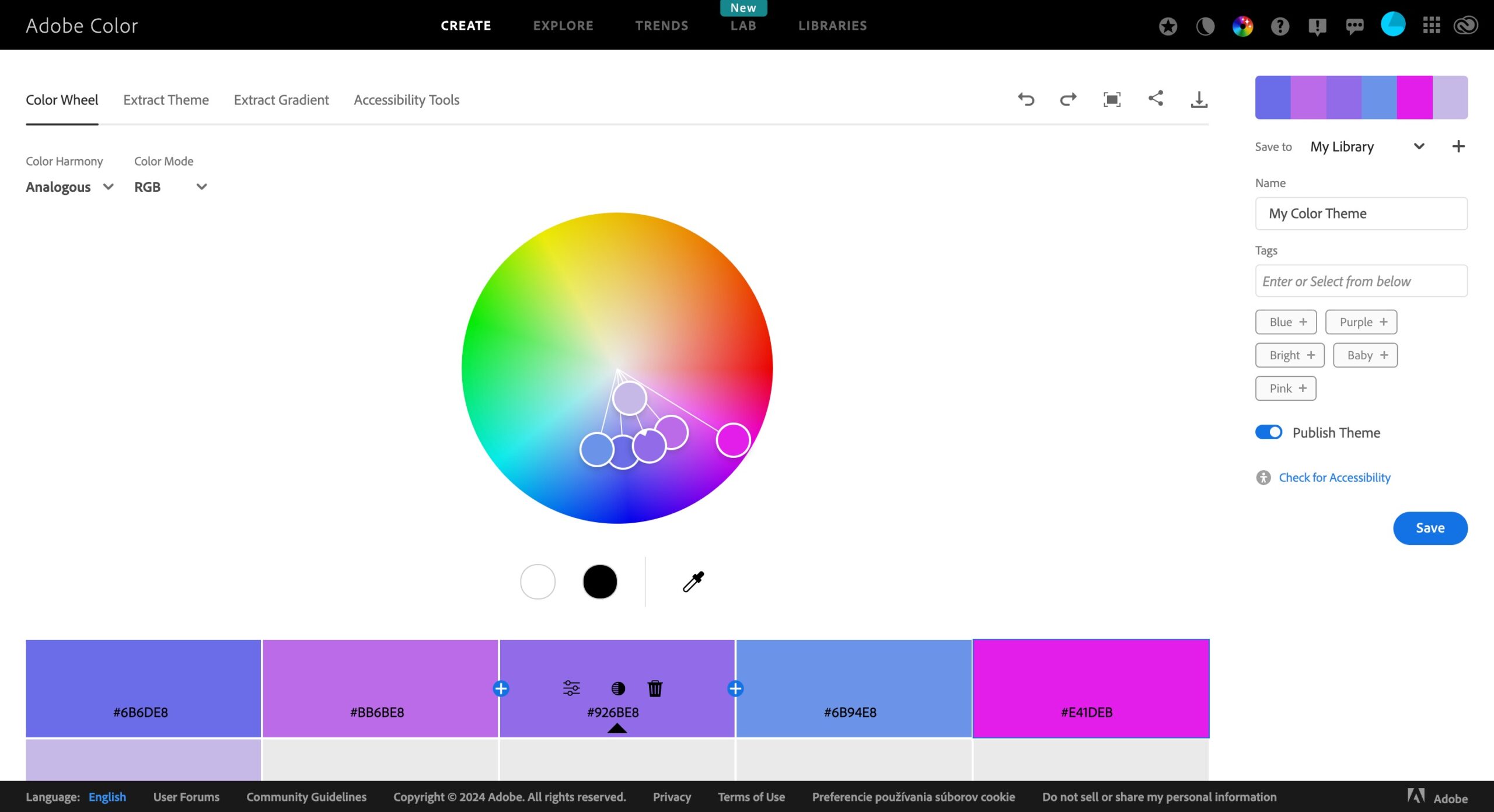Switch wheel background to black
Screen dimensions: 1494x812
600,581
